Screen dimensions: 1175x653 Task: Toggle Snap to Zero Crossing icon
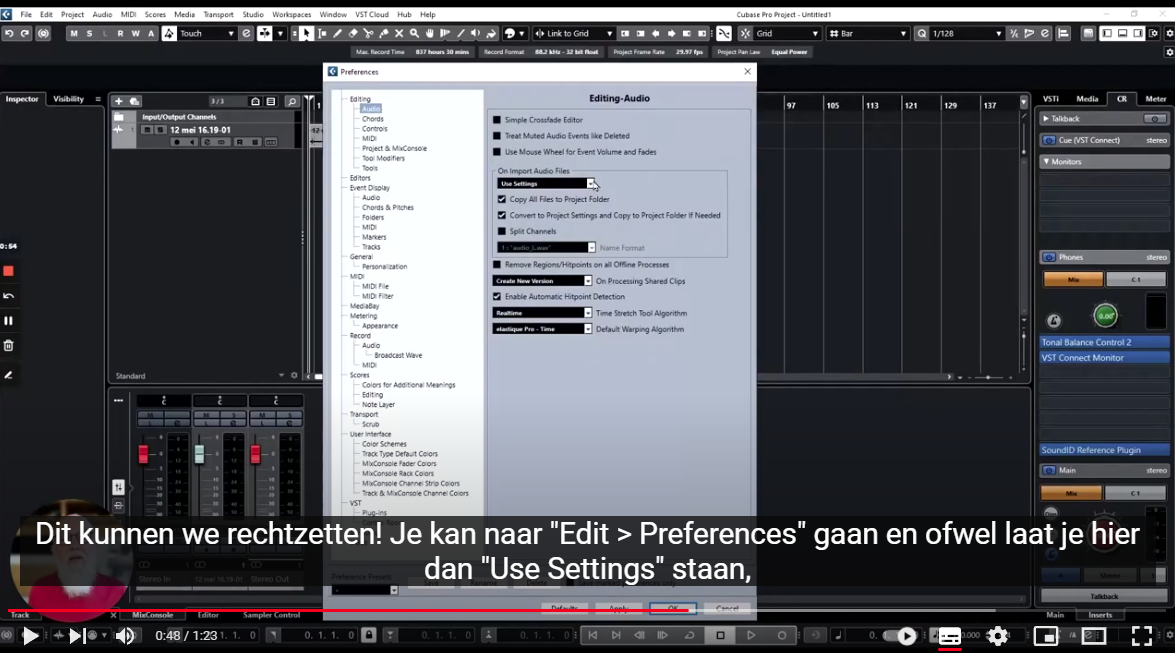(723, 33)
